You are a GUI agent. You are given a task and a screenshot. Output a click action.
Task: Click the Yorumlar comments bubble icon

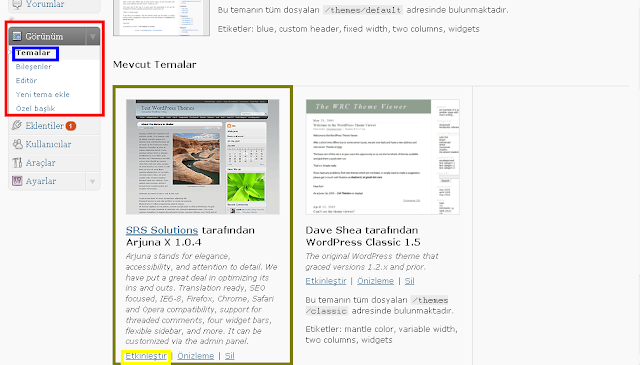pyautogui.click(x=17, y=4)
